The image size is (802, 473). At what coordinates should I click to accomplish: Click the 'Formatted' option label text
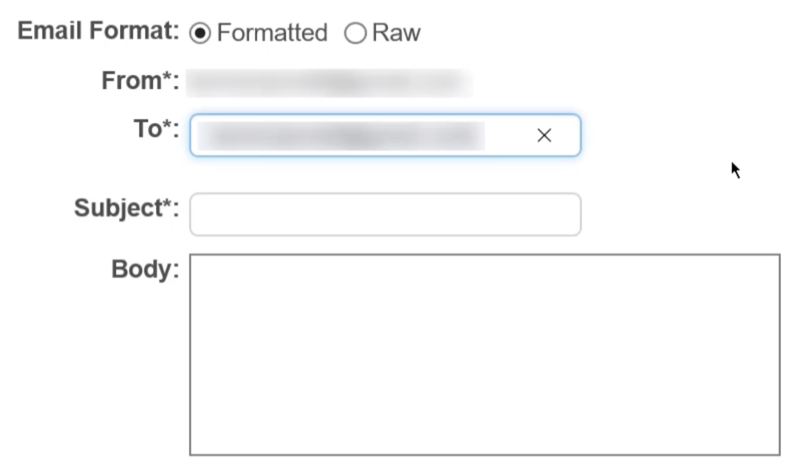(x=272, y=33)
